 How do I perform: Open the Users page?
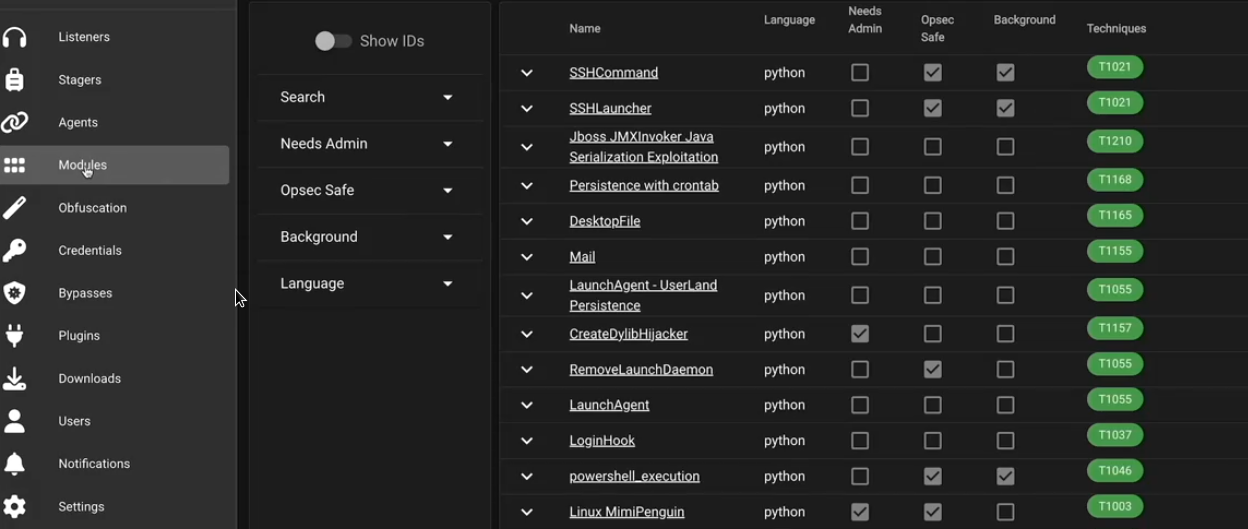coord(74,421)
